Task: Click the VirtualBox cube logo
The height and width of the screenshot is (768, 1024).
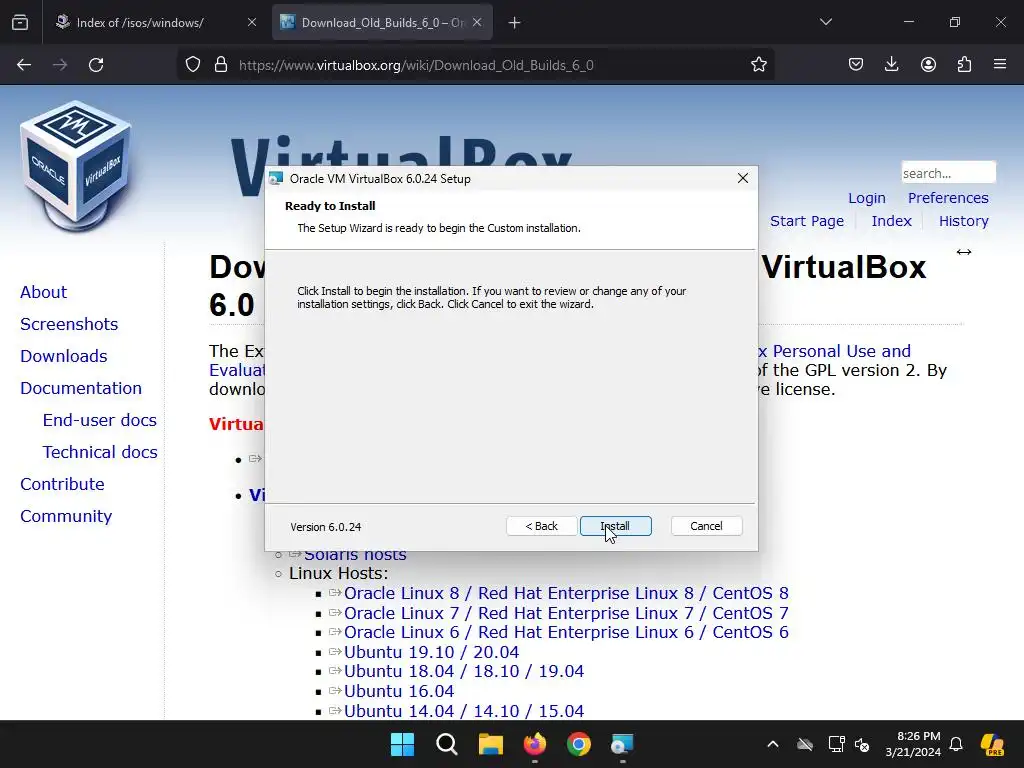Action: [x=76, y=166]
